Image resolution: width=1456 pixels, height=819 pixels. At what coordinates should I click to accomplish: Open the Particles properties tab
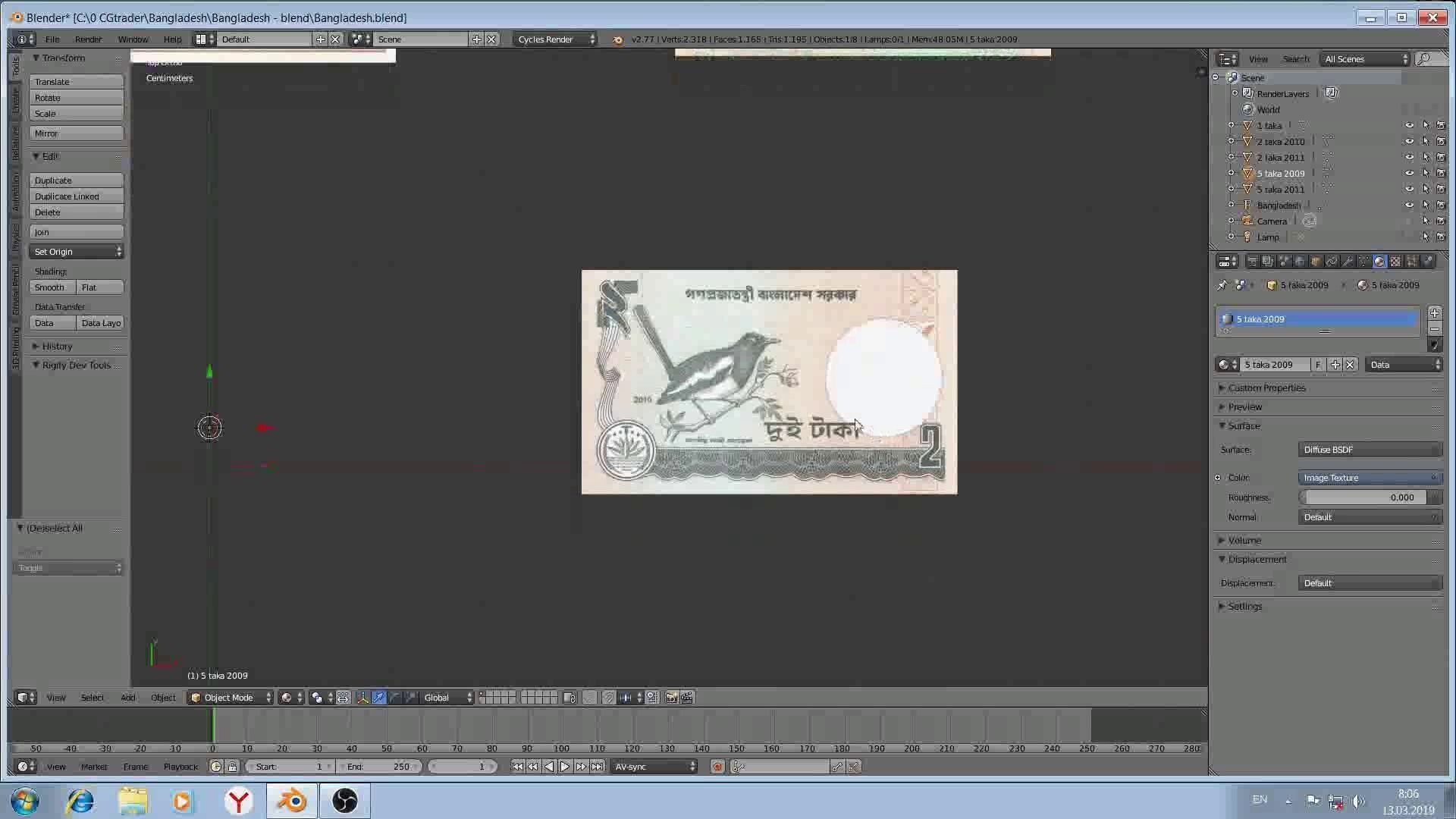tap(1411, 261)
